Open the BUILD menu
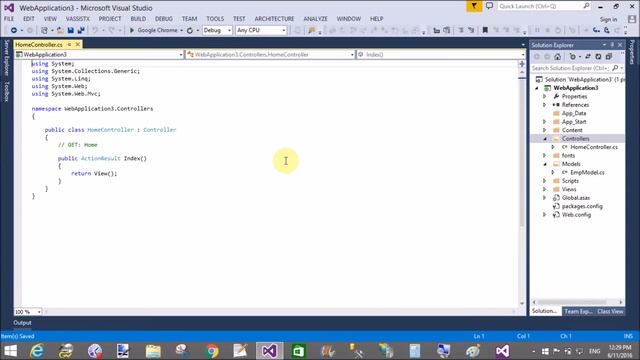 click(x=138, y=19)
